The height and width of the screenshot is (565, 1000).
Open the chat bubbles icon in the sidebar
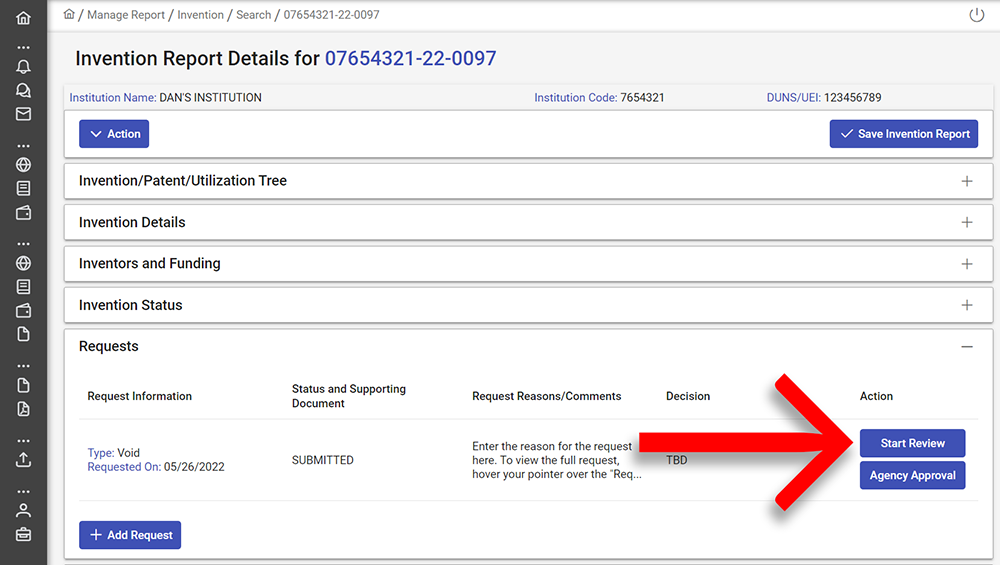[x=23, y=90]
